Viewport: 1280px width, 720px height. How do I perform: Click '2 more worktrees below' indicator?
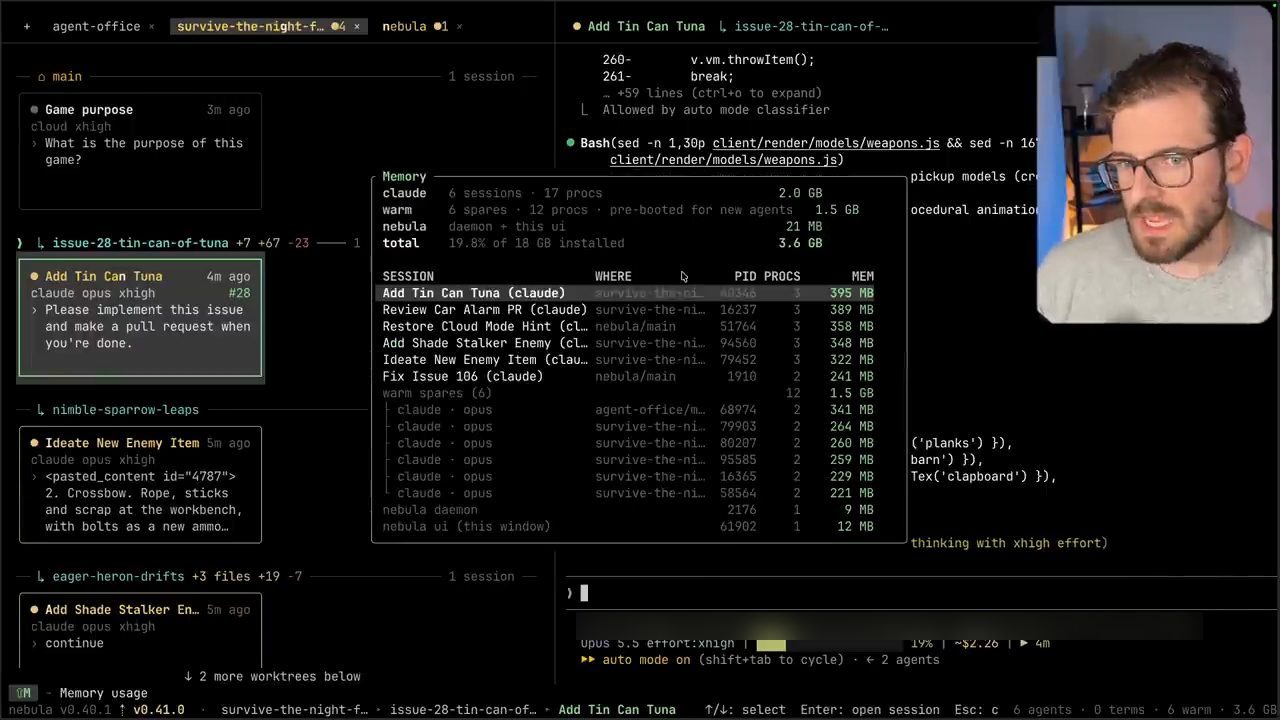(x=272, y=676)
